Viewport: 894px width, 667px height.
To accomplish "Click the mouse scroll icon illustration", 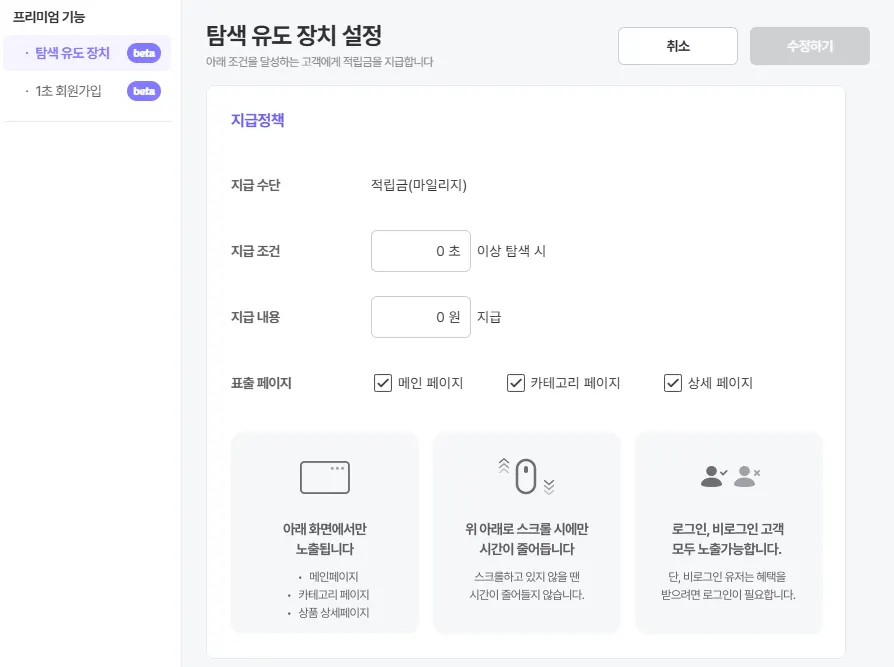I will (x=526, y=477).
